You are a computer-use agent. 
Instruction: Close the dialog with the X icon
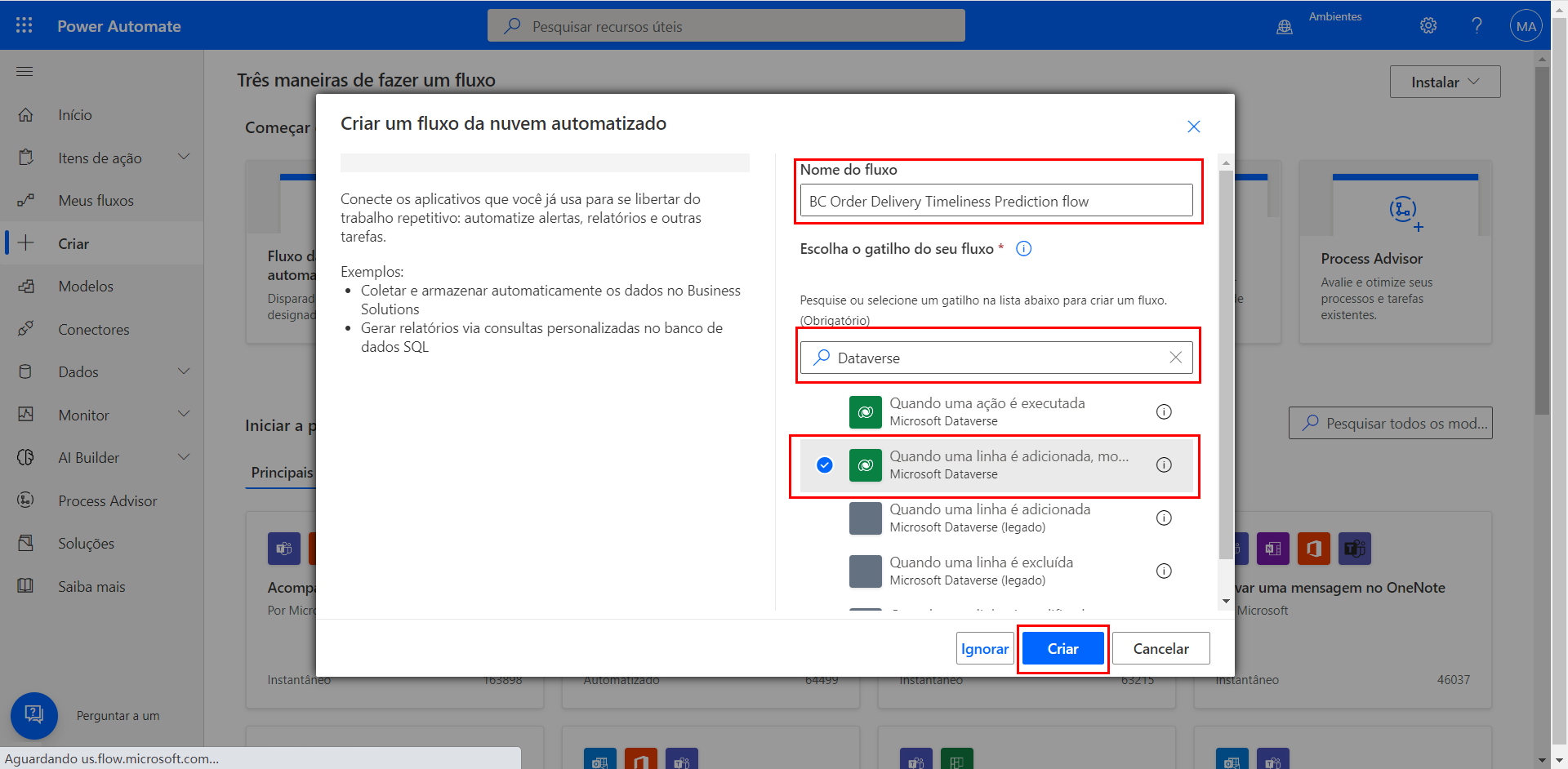1194,127
